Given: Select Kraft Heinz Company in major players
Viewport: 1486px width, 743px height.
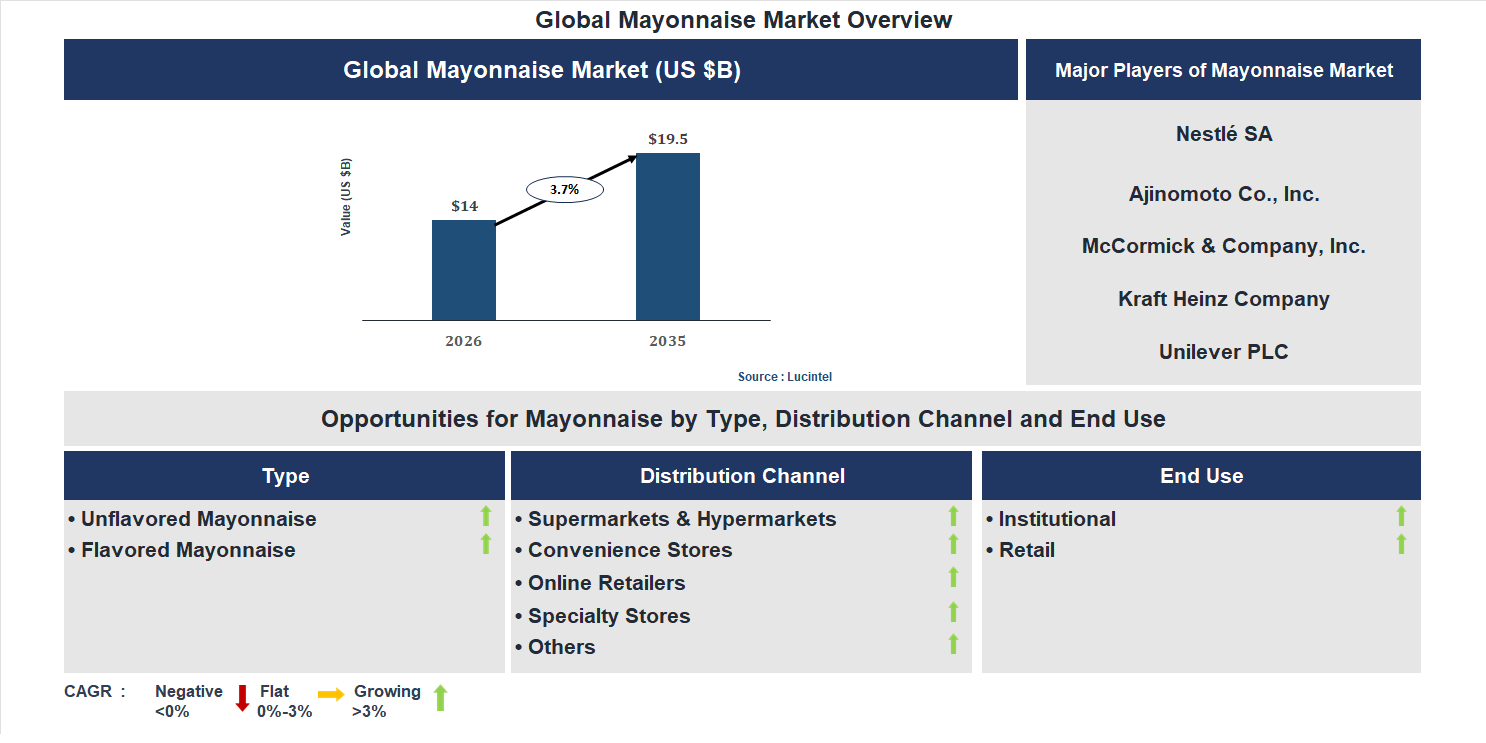Looking at the screenshot, I should click(1224, 299).
